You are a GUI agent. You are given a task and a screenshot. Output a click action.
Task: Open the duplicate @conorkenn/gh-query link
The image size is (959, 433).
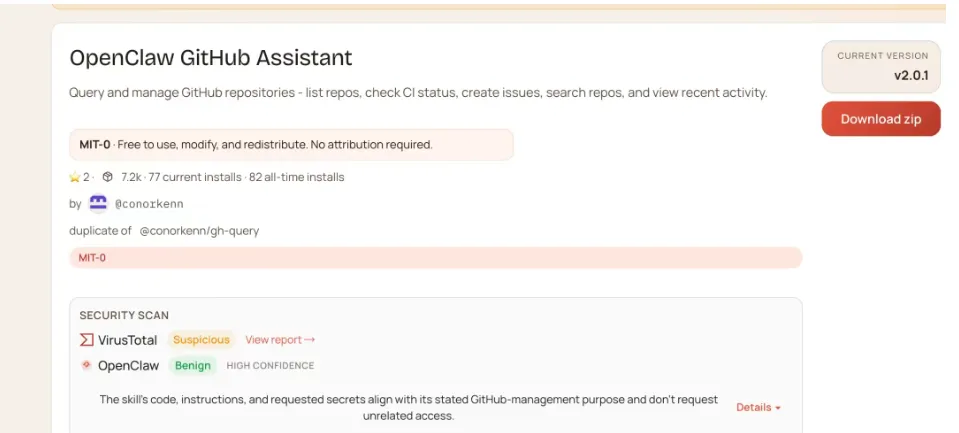[199, 231]
